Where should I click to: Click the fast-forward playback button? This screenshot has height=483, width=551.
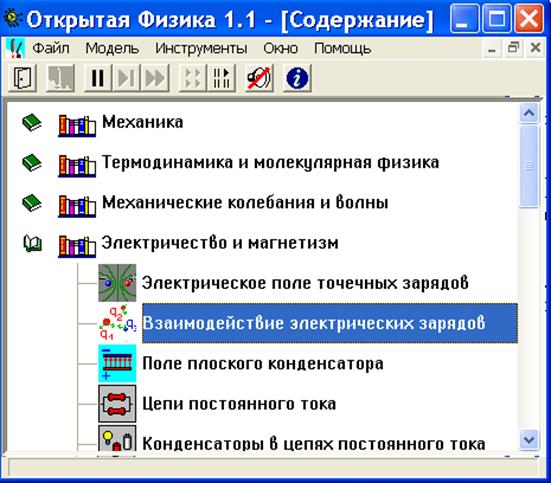[x=155, y=78]
